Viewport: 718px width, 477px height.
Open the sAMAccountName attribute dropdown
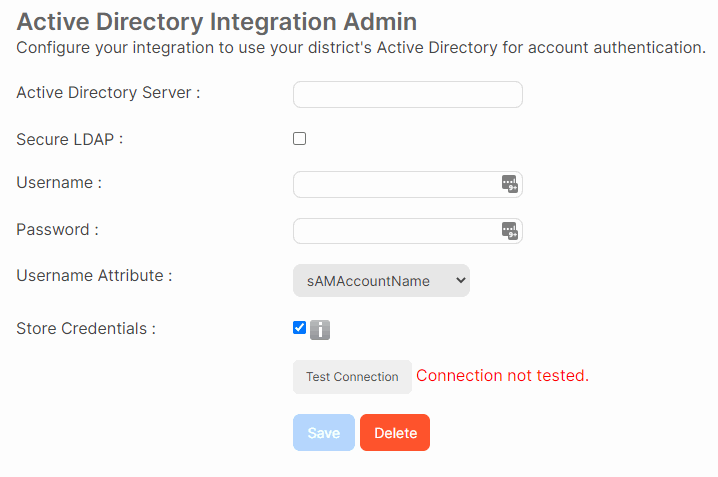[x=381, y=281]
